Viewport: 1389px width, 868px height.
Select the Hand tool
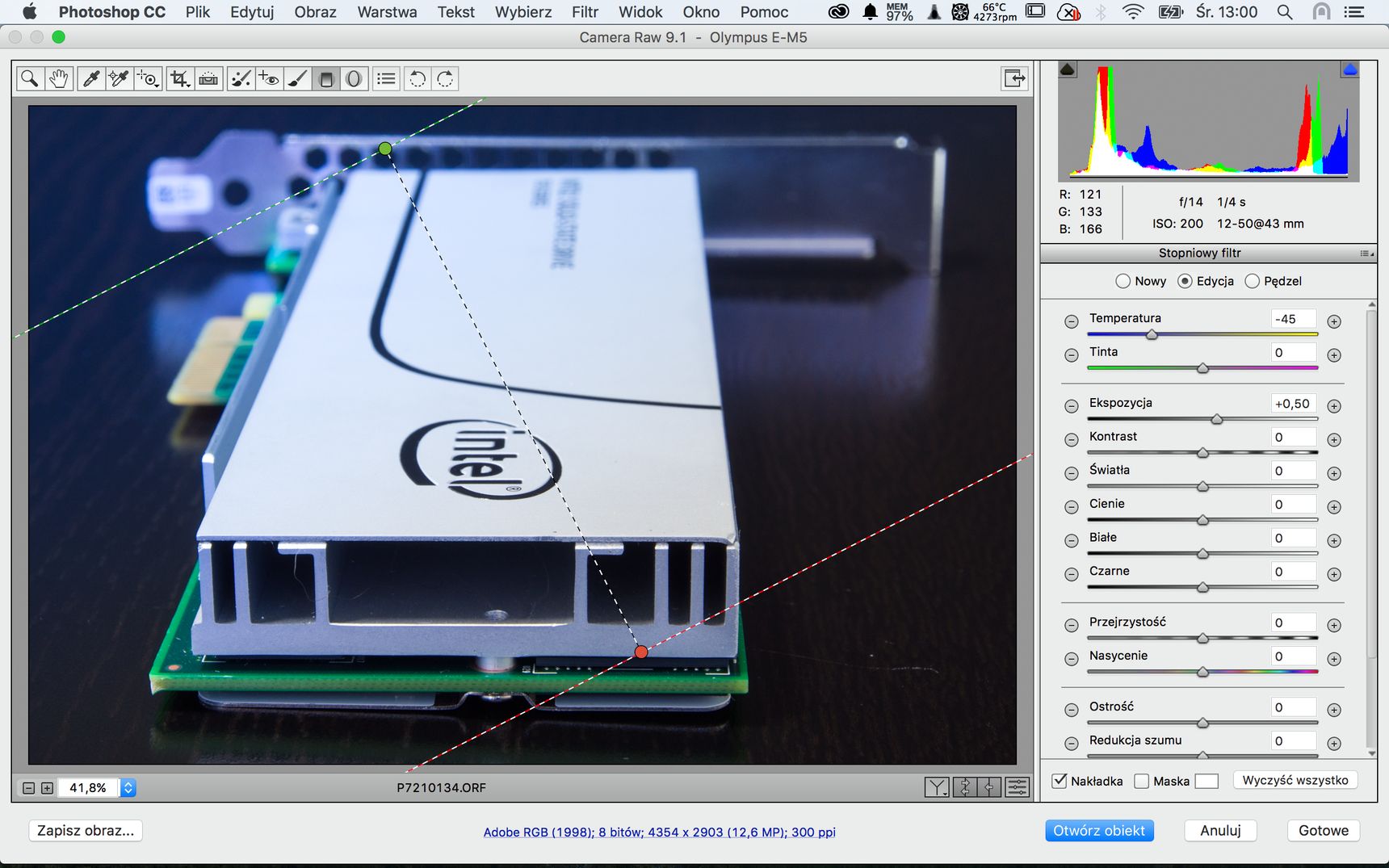(58, 78)
